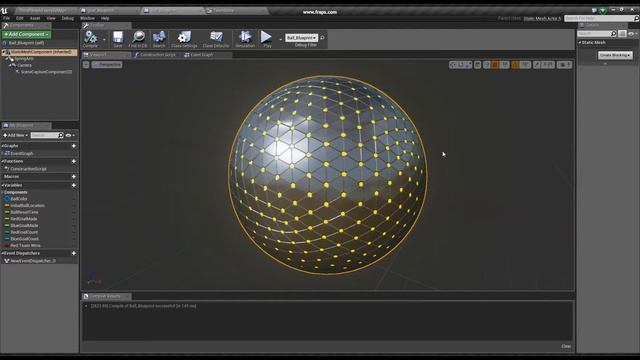Compile the blueprint
Screen dimensions: 640x360
pos(91,39)
